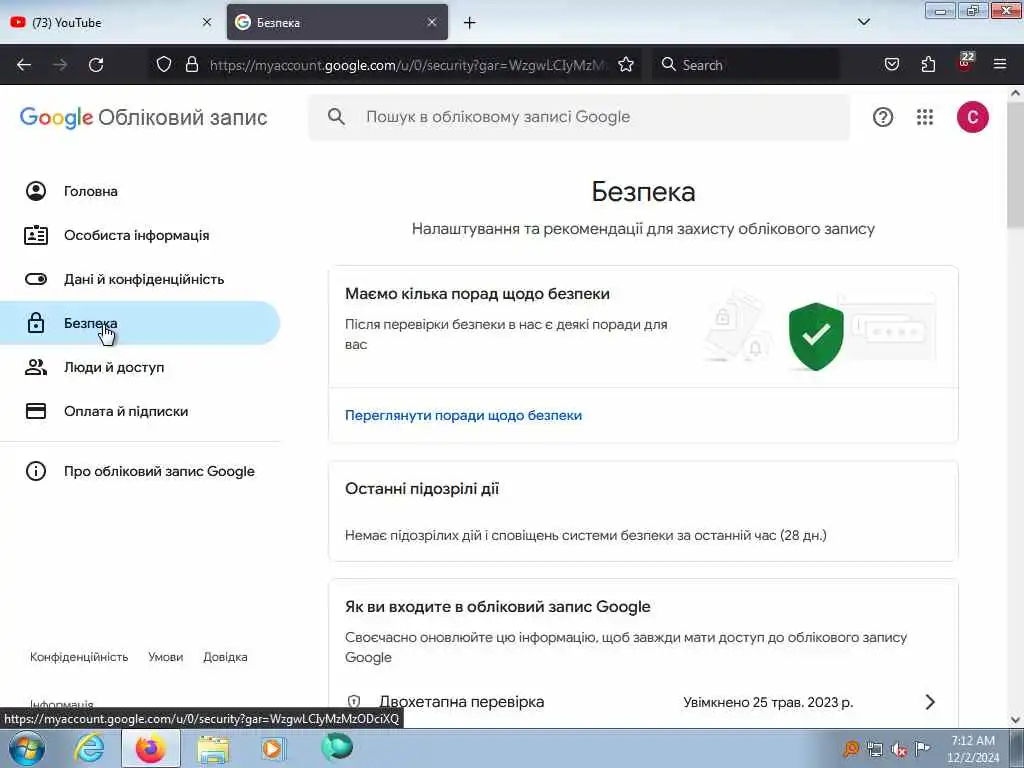Click the green shield checkmark image
This screenshot has width=1024, height=768.
816,336
